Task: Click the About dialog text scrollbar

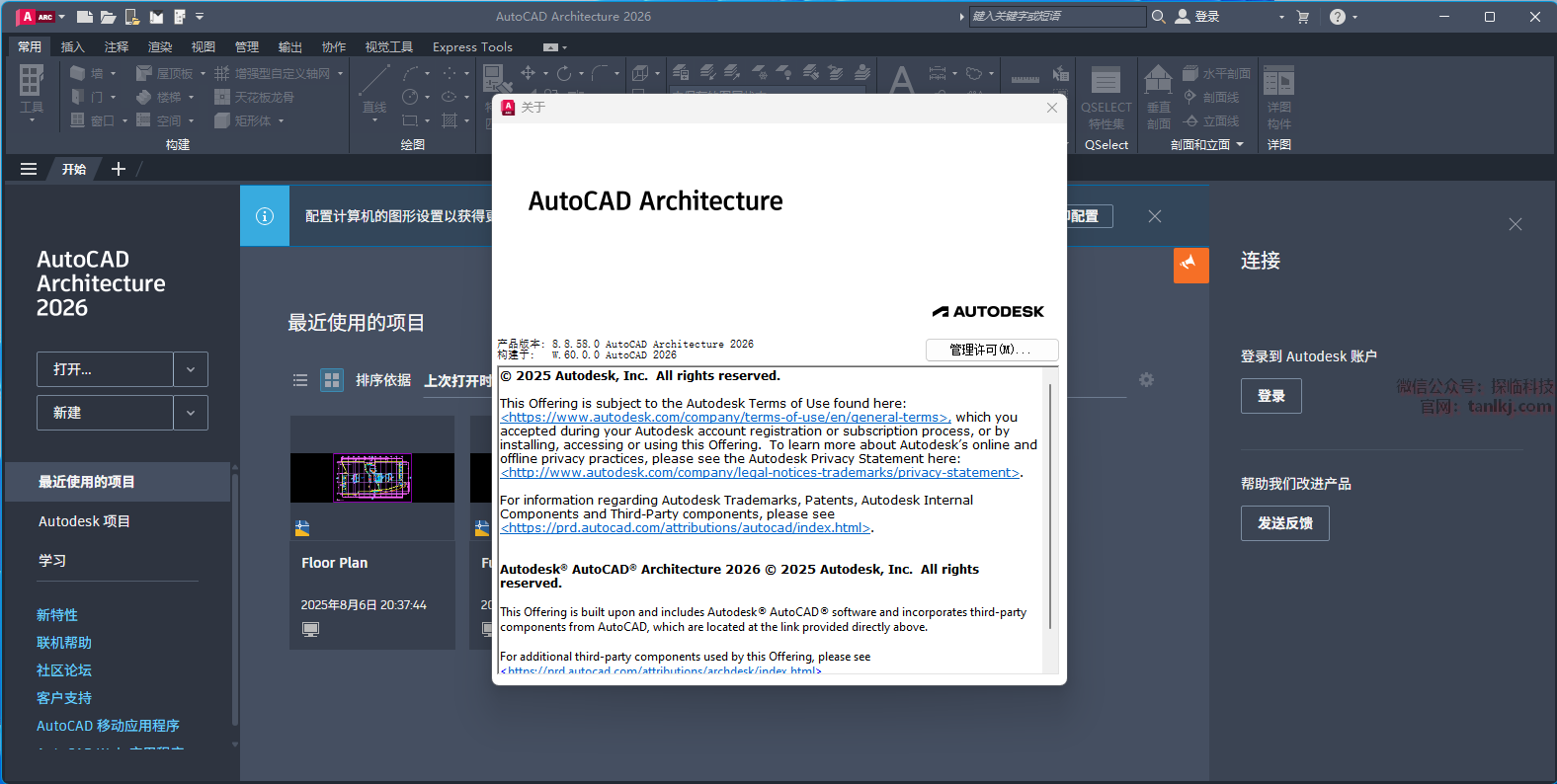Action: tap(1049, 504)
